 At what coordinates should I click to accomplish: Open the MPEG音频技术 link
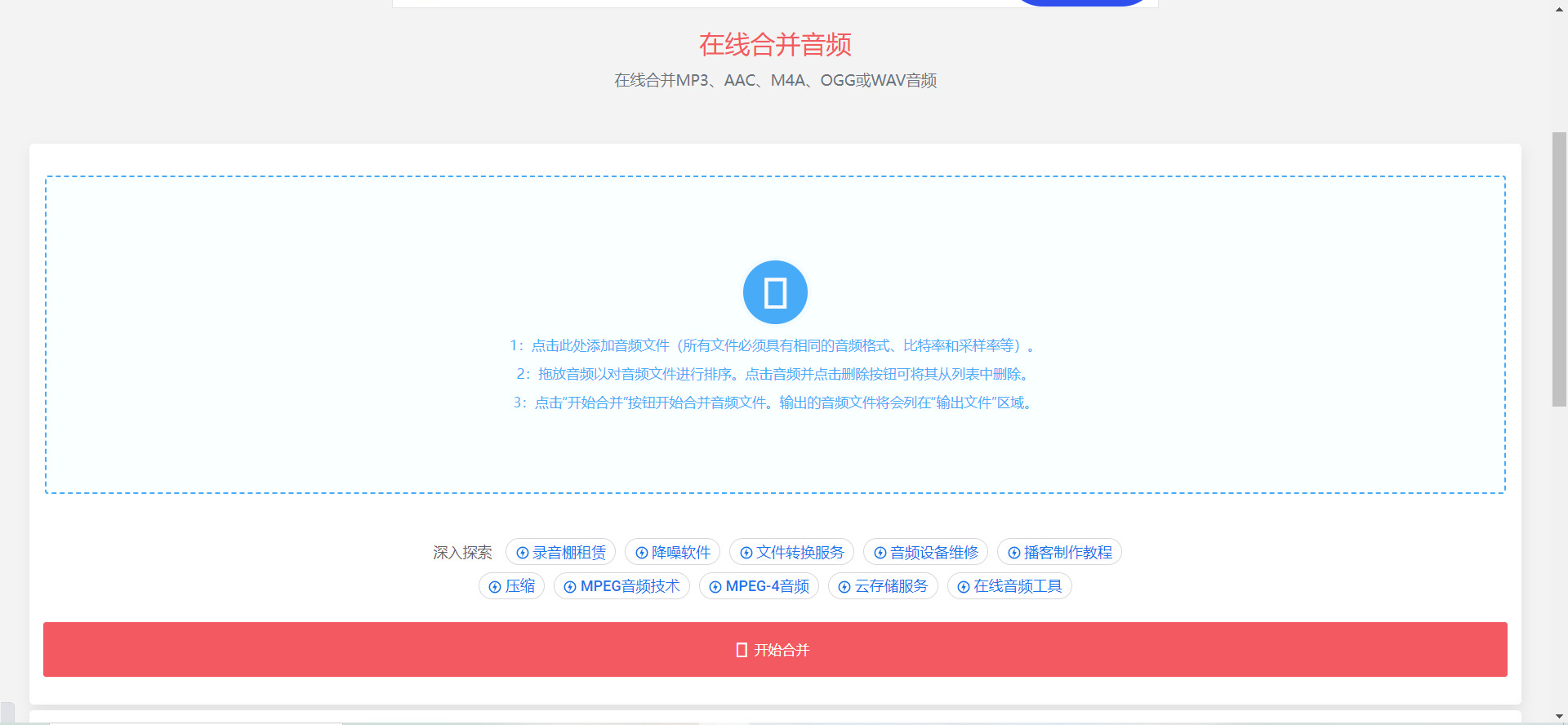click(x=621, y=586)
